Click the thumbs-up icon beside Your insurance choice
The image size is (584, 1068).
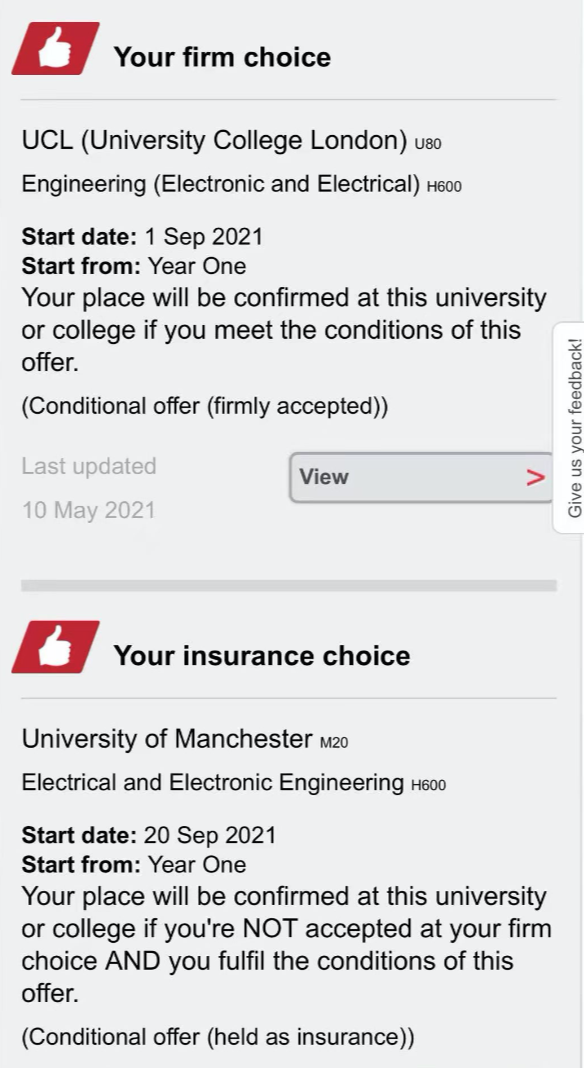(x=55, y=647)
